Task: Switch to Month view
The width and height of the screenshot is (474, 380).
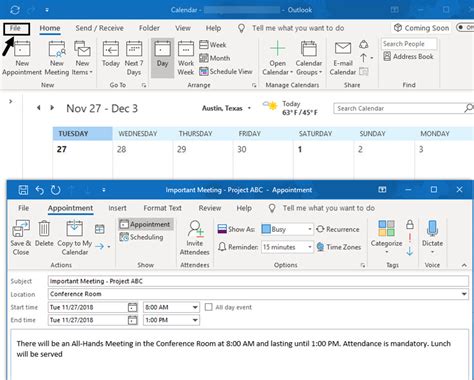Action: [215, 58]
